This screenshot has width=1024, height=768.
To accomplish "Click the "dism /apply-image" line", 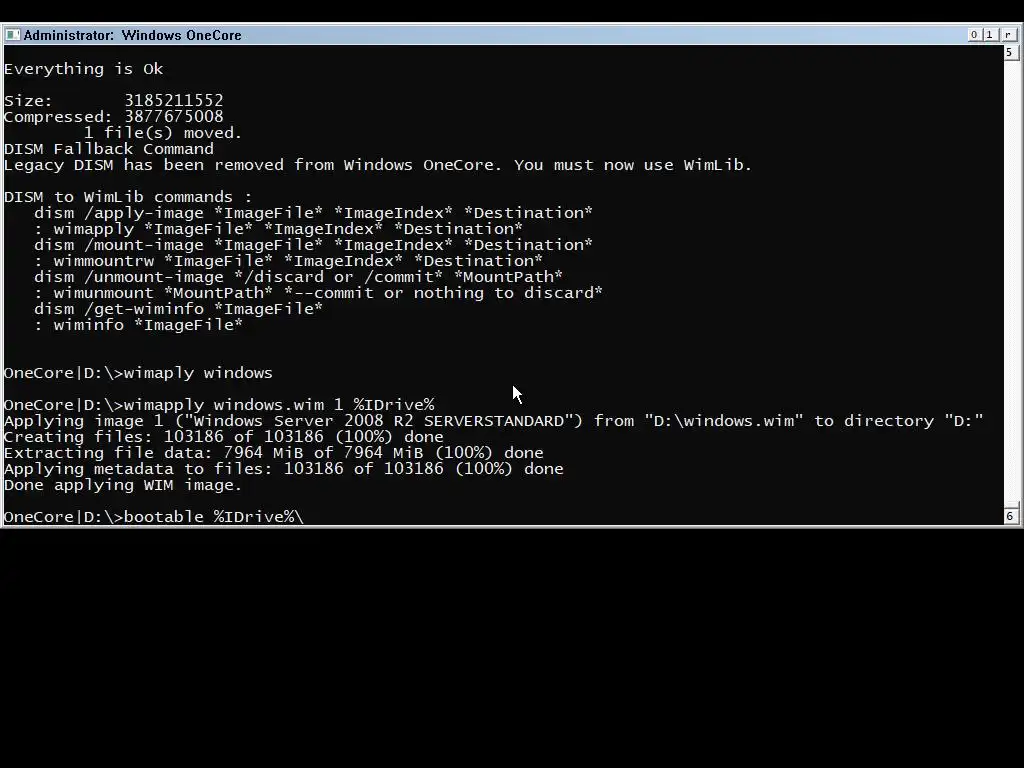I will pyautogui.click(x=313, y=213).
